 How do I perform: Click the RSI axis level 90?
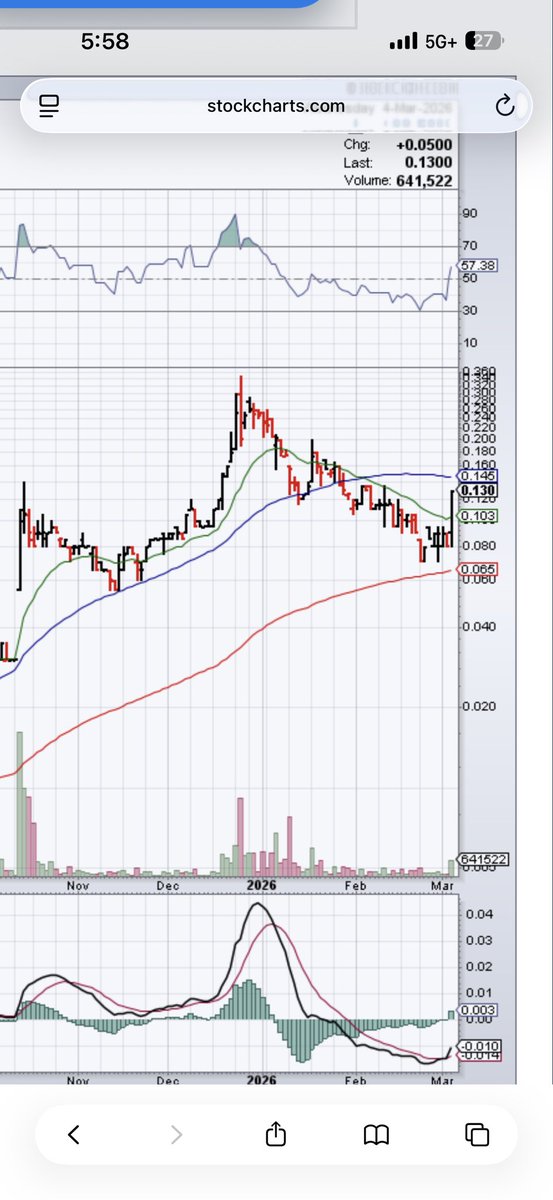[x=468, y=214]
